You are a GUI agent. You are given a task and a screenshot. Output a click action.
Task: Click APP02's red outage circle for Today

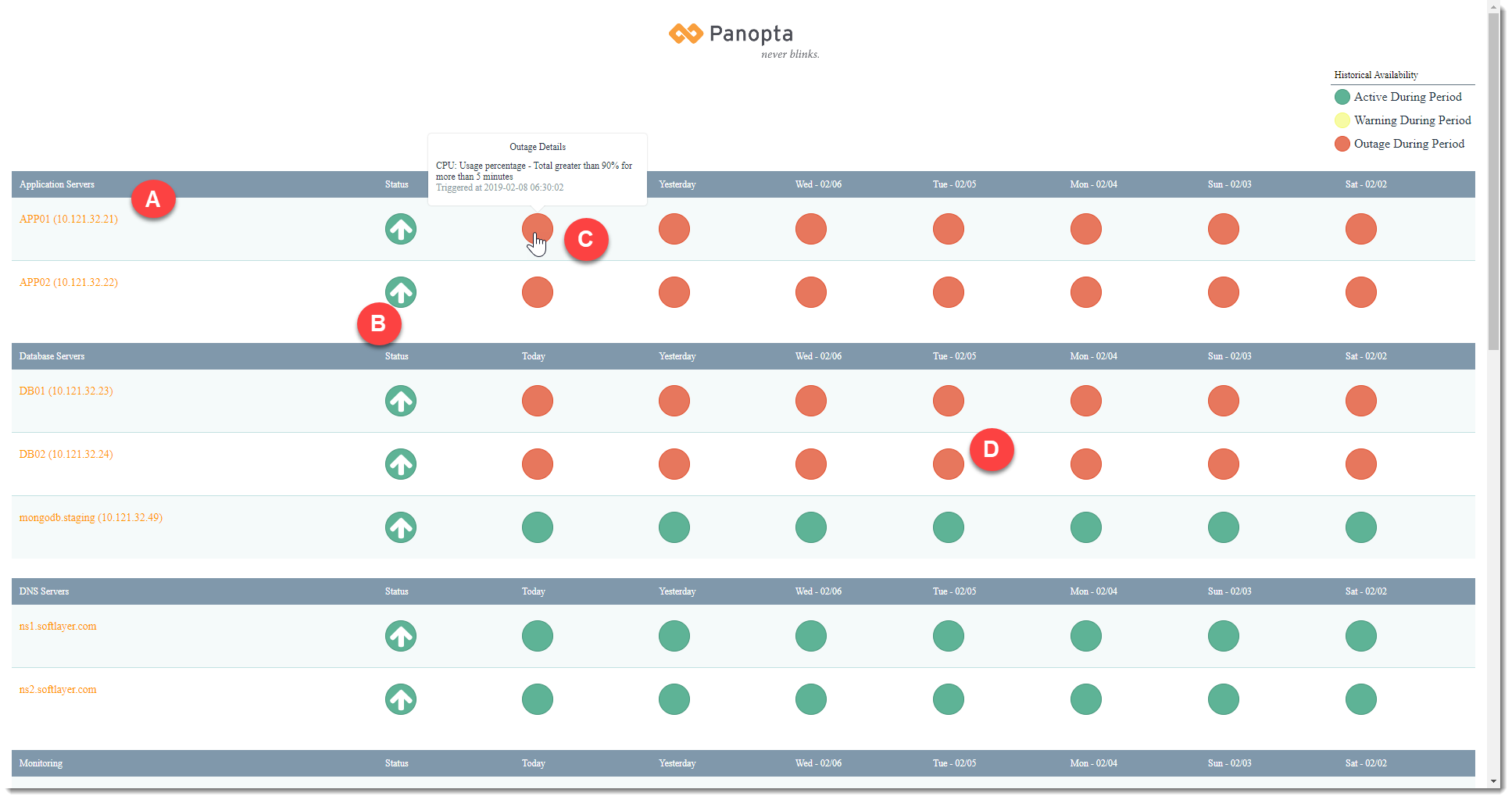(x=538, y=292)
